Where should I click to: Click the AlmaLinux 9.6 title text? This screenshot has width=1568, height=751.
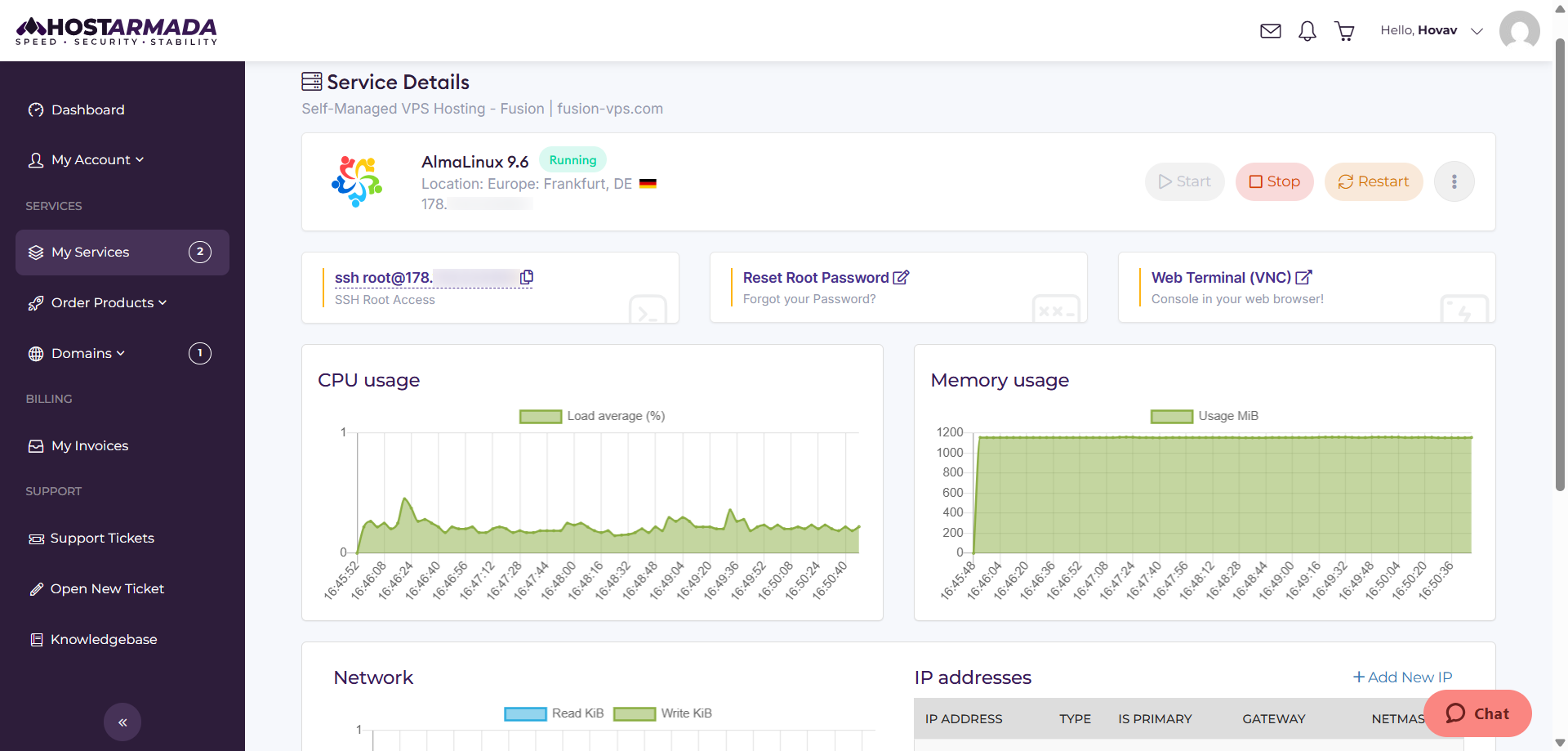[x=475, y=162]
